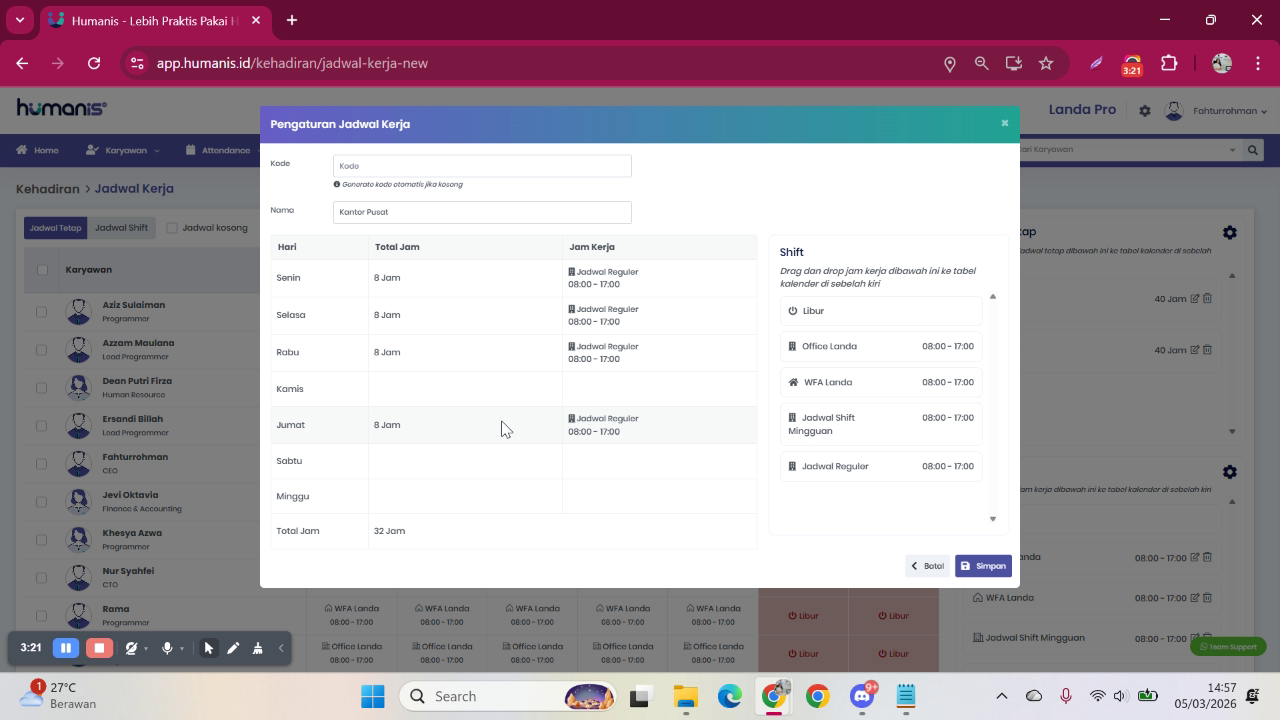This screenshot has height=720, width=1280.
Task: Delete the WFA Landa 08:00 - 17:00 entry
Action: (1207, 598)
